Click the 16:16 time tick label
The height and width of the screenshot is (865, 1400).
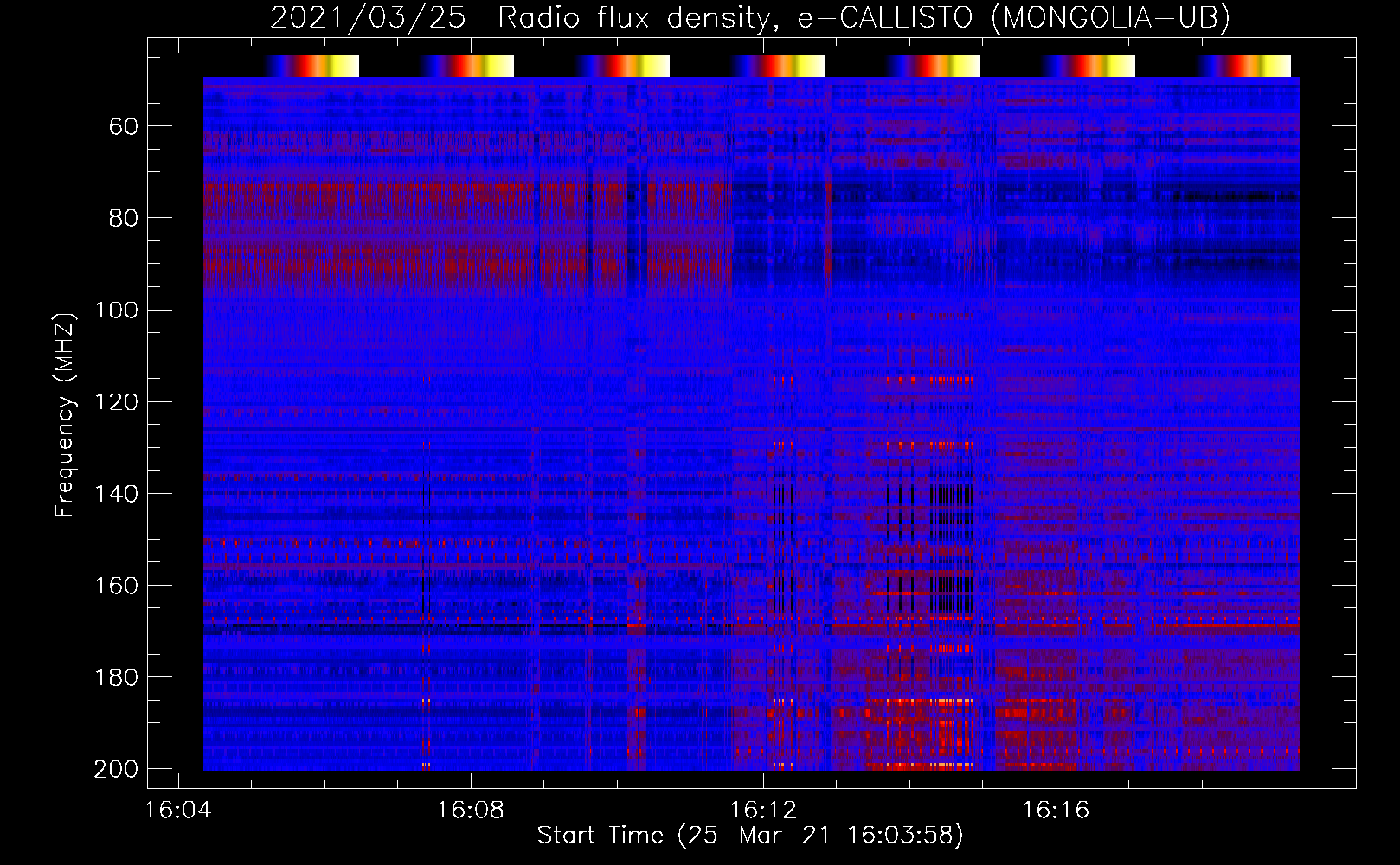(x=1056, y=811)
